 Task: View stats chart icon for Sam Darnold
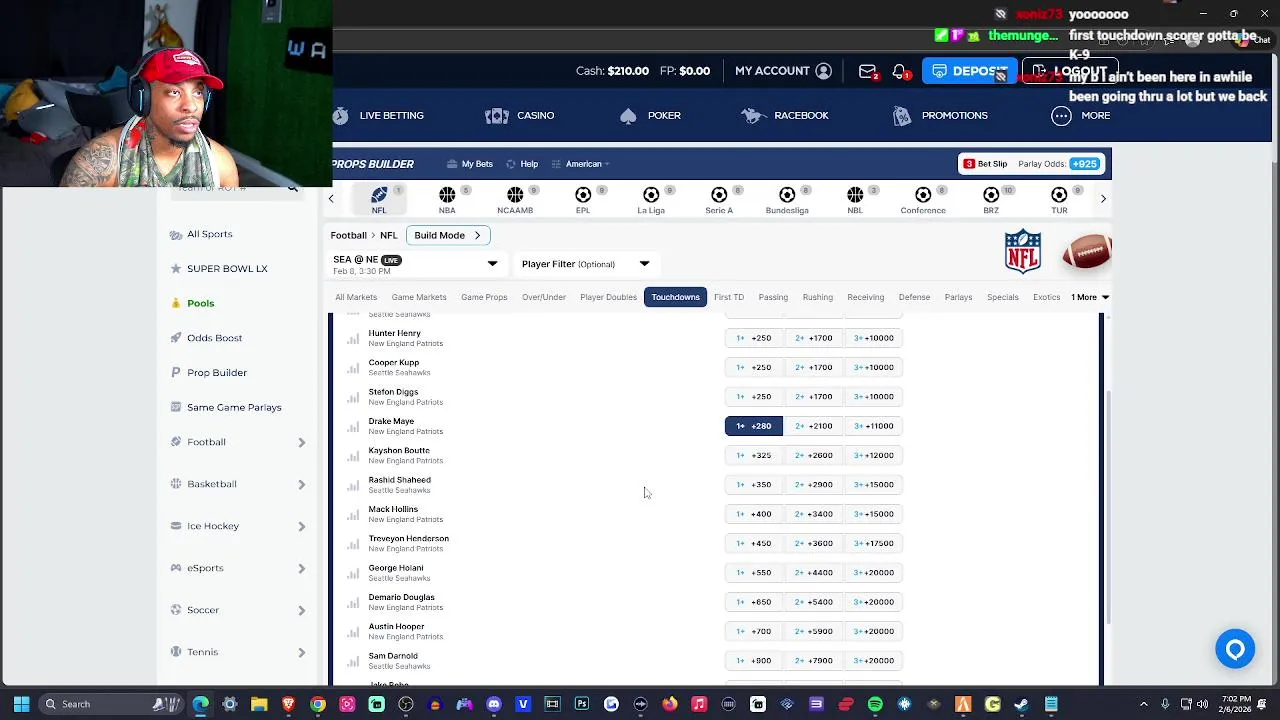(x=353, y=662)
